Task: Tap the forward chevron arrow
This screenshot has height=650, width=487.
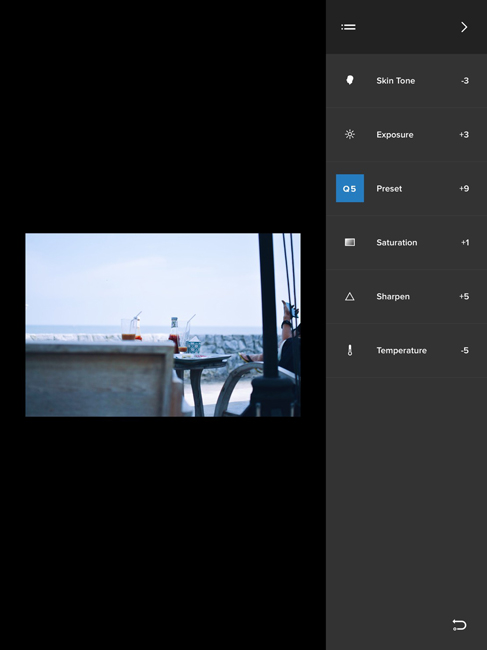Action: point(464,27)
